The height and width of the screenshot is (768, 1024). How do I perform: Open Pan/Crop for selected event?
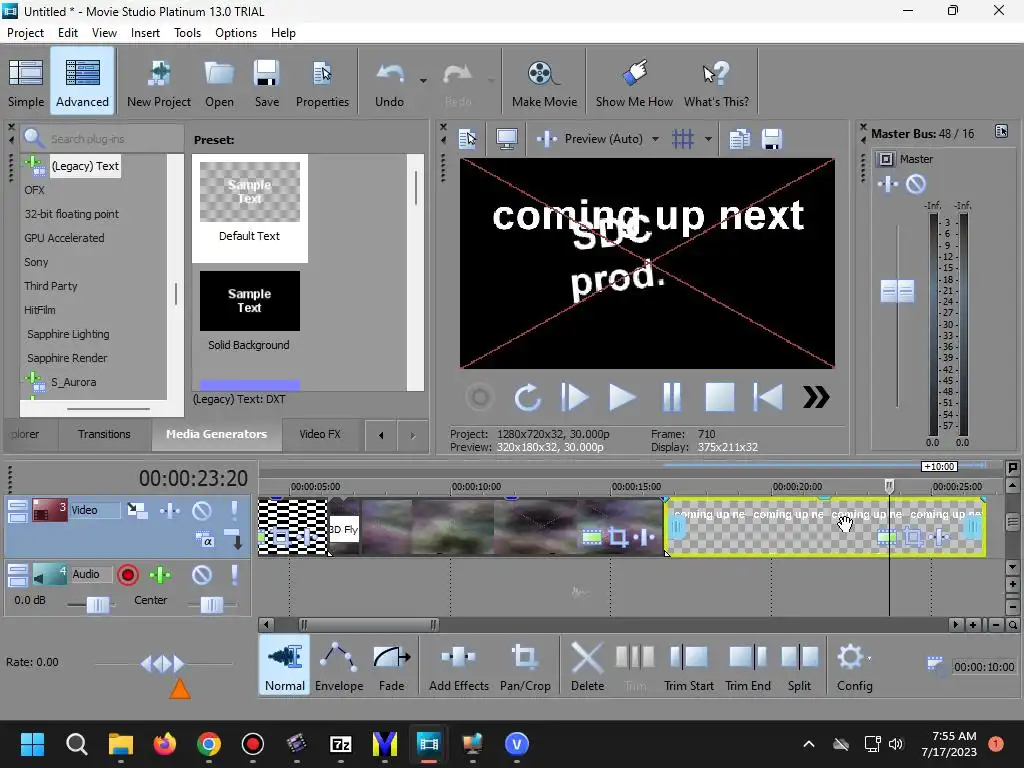click(x=525, y=666)
